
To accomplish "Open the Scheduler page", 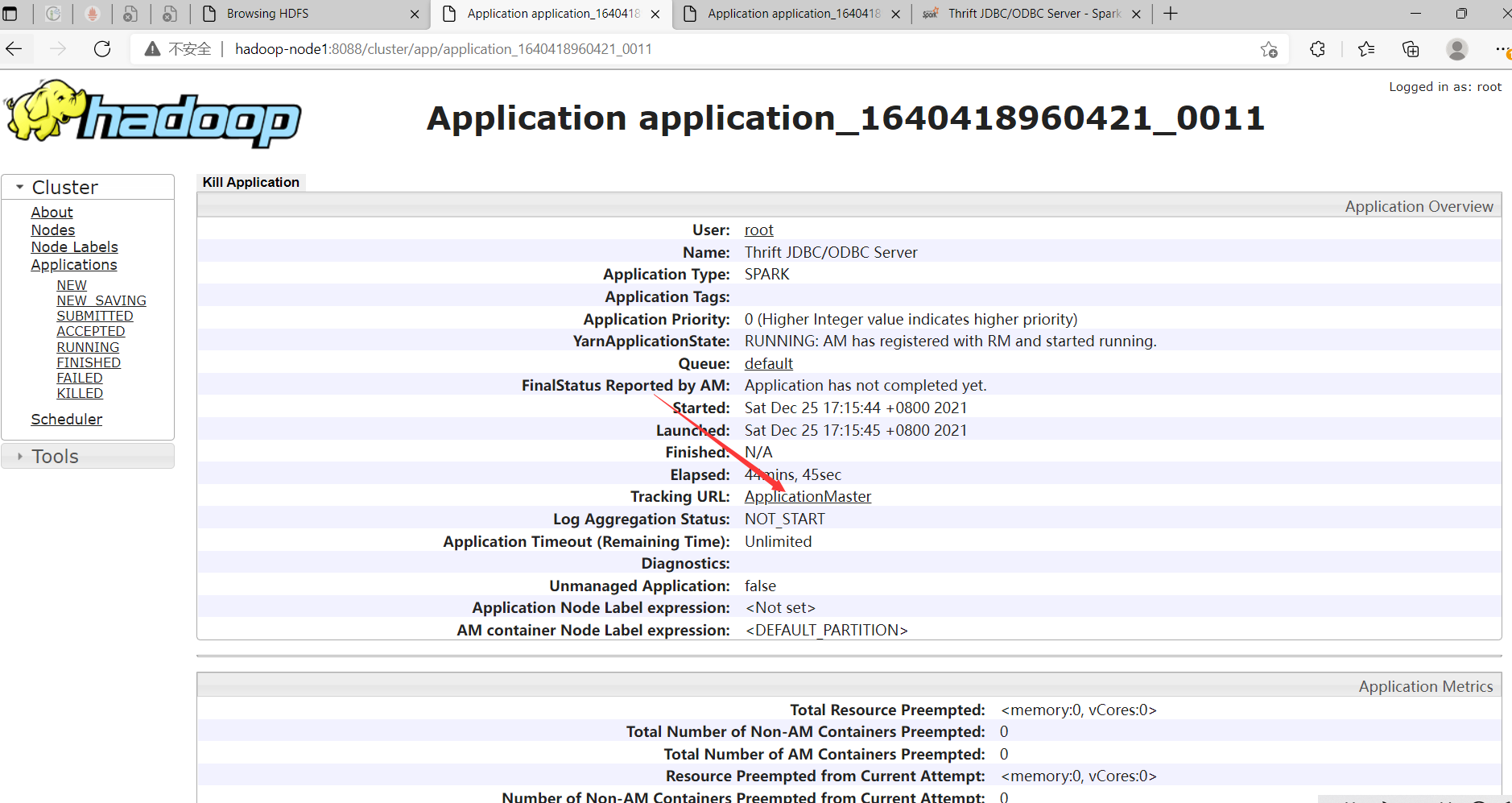I will pos(66,419).
